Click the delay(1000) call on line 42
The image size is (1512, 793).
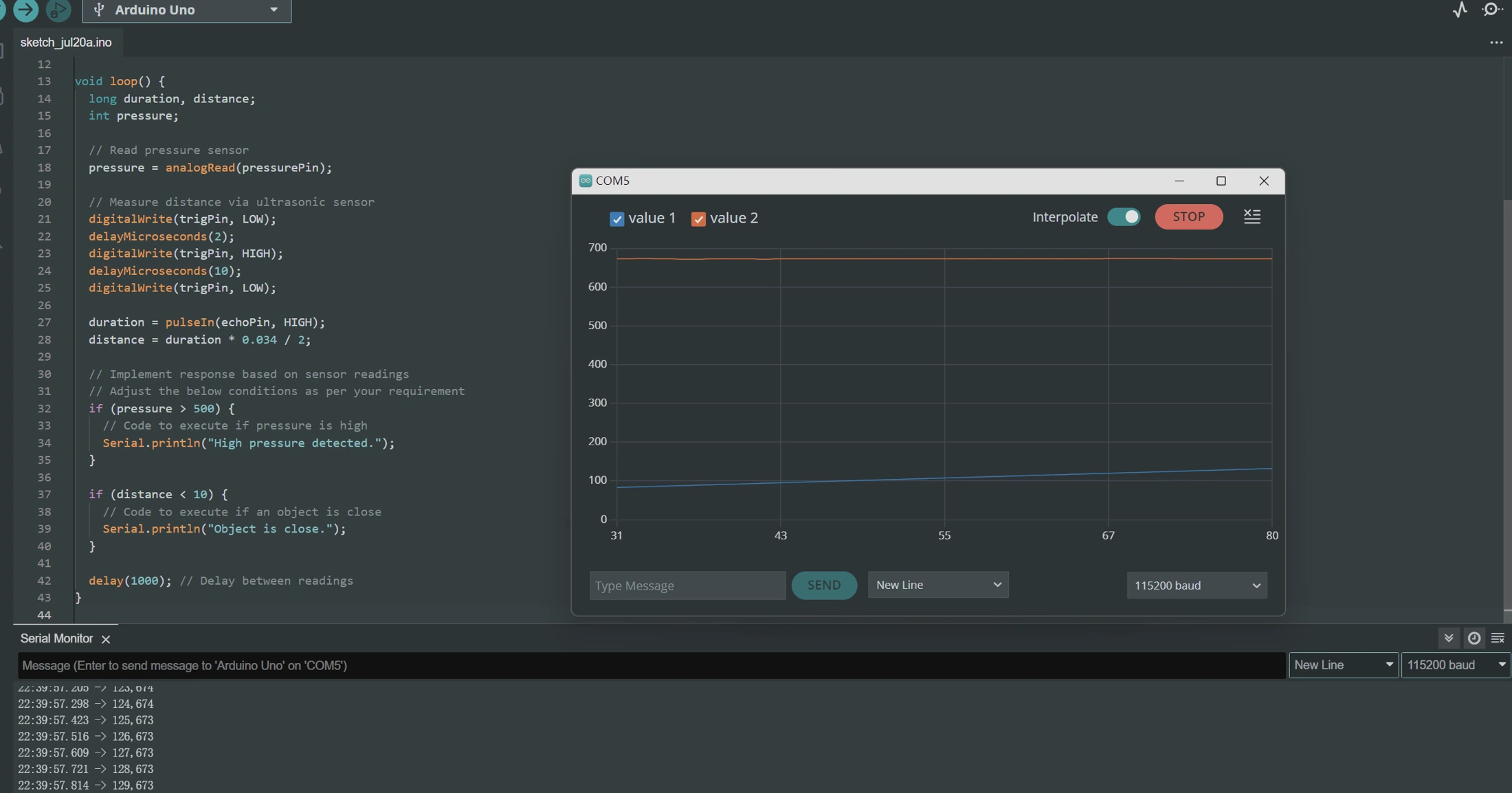click(x=130, y=581)
